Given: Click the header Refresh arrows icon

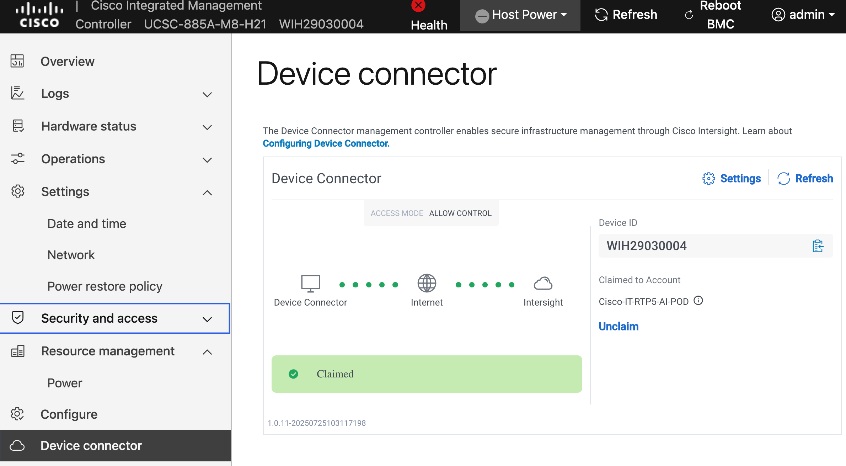Looking at the screenshot, I should click(x=601, y=15).
